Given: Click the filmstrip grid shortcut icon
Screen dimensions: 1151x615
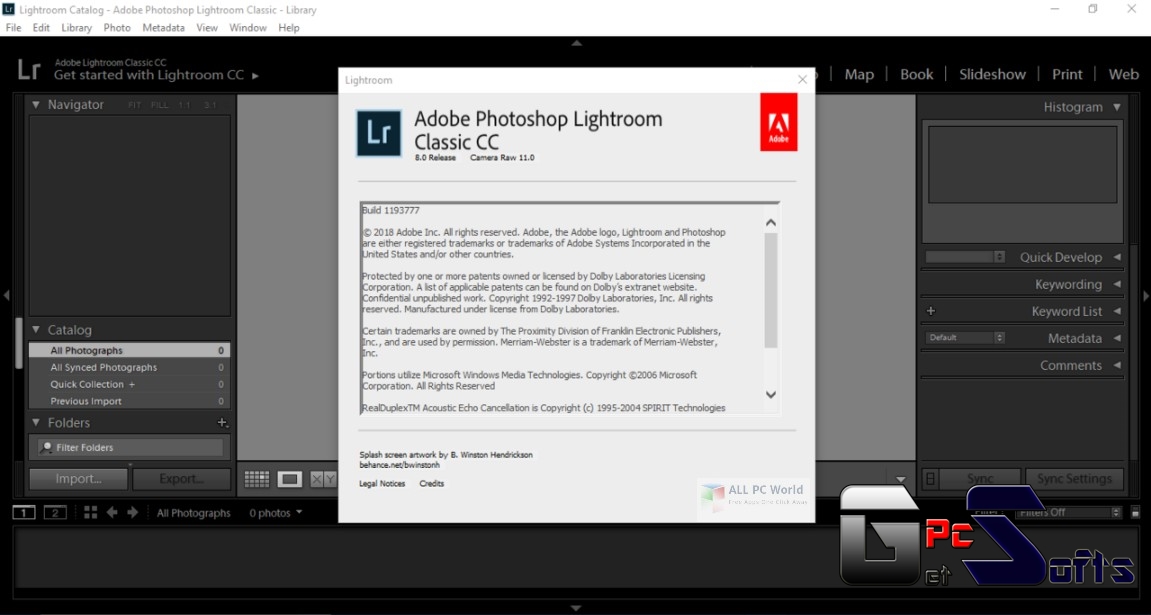Looking at the screenshot, I should (x=90, y=512).
